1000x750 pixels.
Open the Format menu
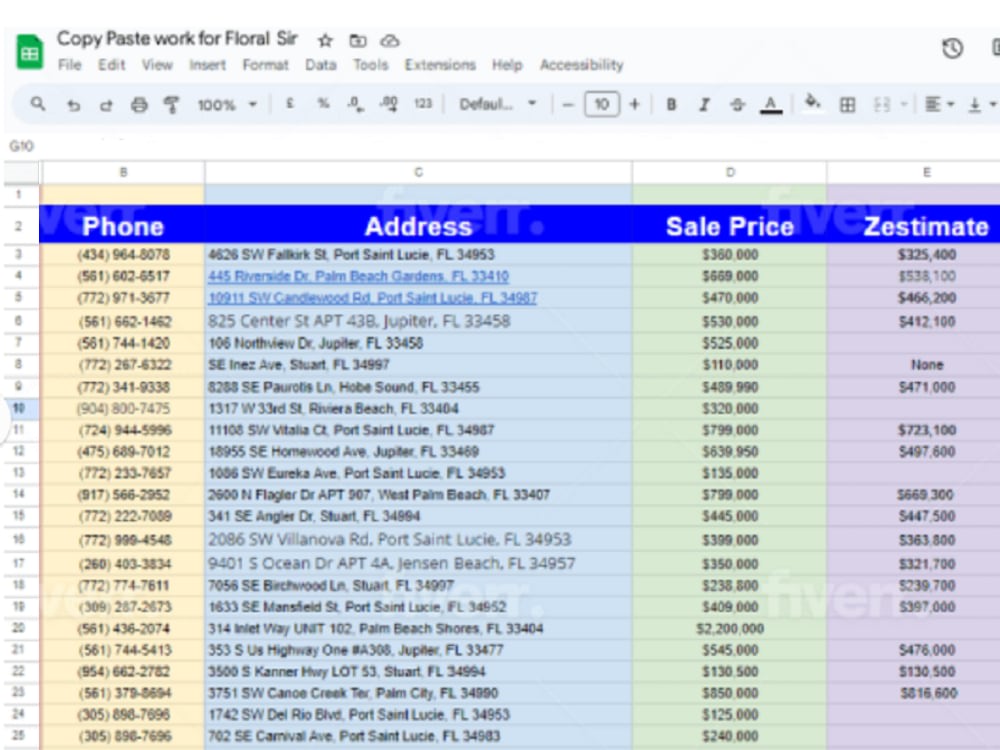(x=265, y=65)
